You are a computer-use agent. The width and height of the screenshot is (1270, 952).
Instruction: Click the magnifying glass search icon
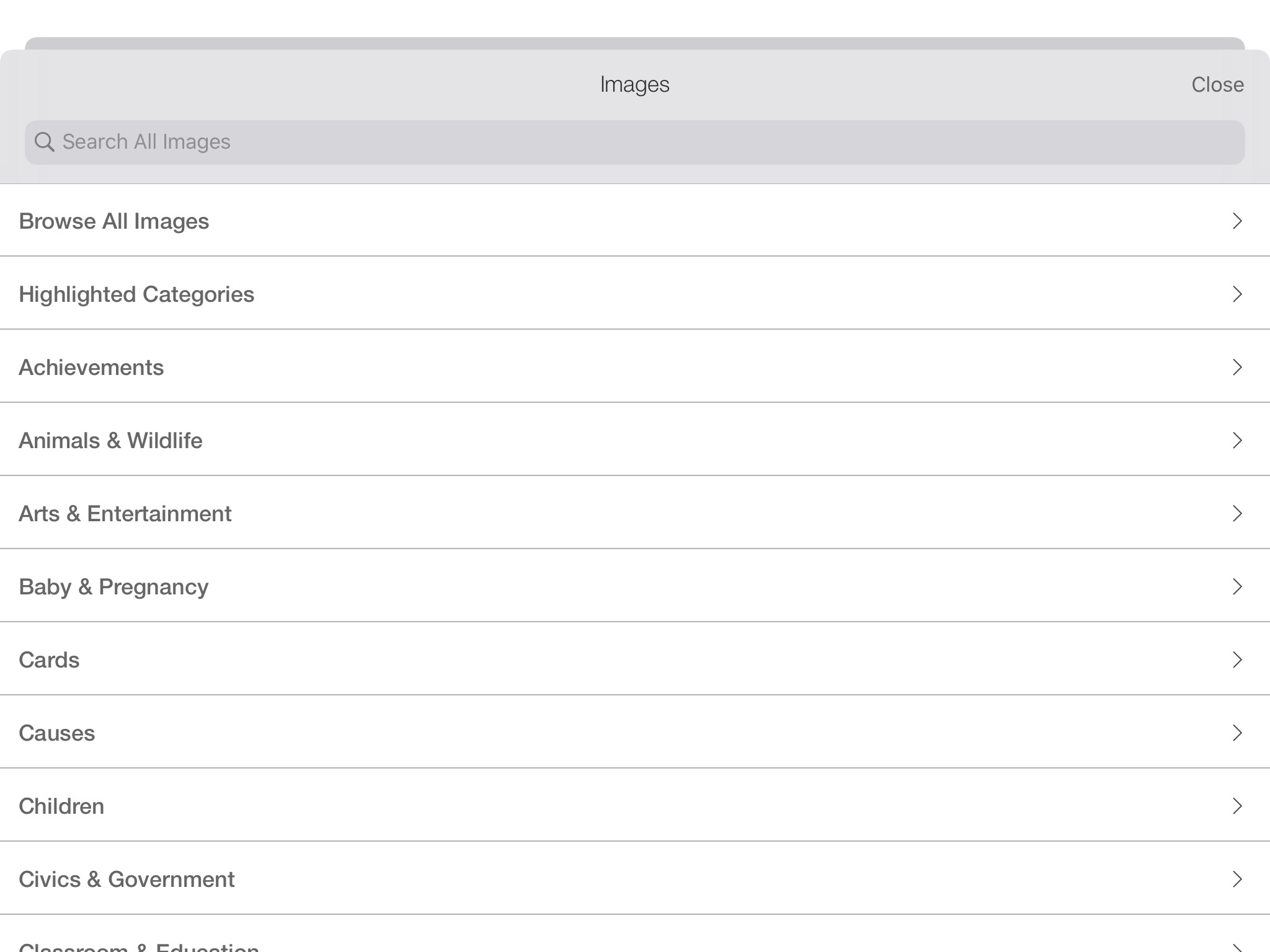pyautogui.click(x=44, y=142)
